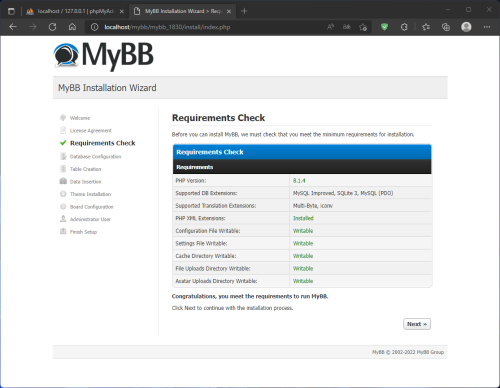Image resolution: width=500 pixels, height=388 pixels.
Task: Open the Favorites list
Action: pos(426,27)
